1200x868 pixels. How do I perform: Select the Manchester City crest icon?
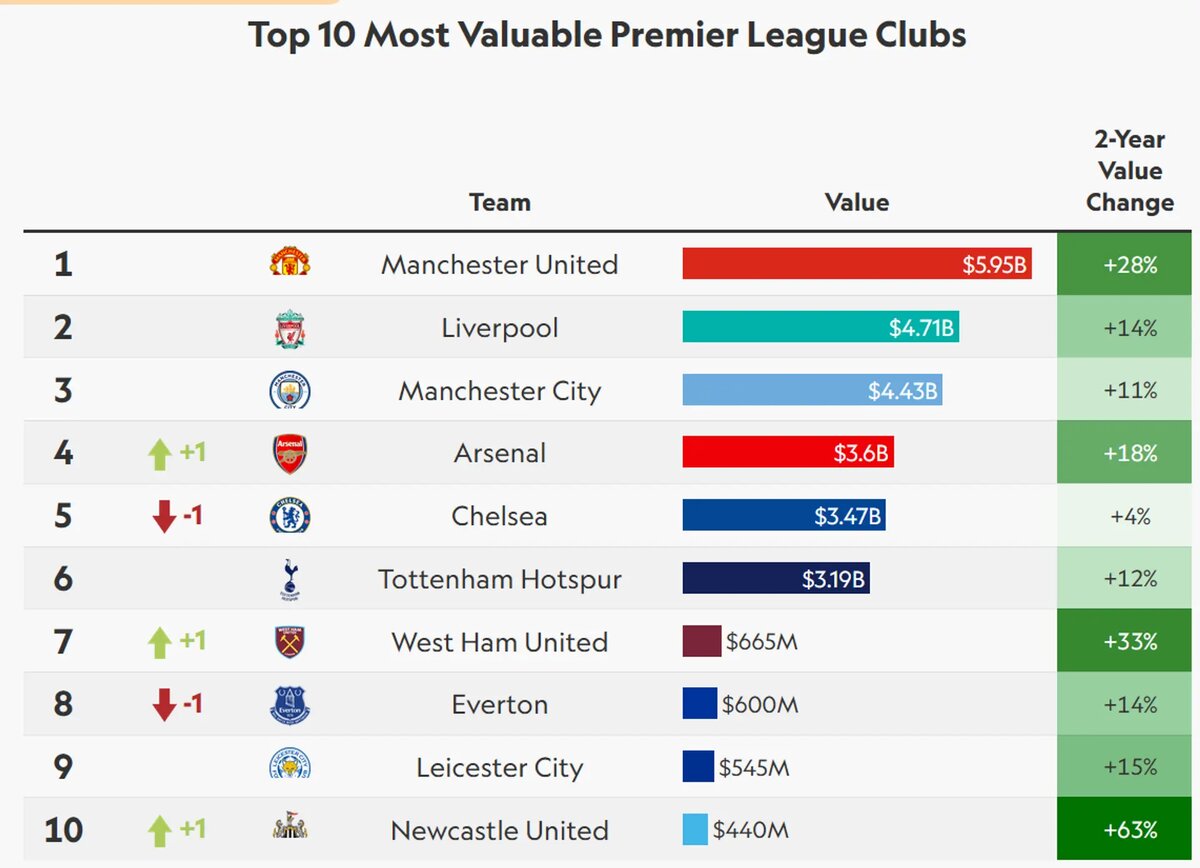pos(290,390)
